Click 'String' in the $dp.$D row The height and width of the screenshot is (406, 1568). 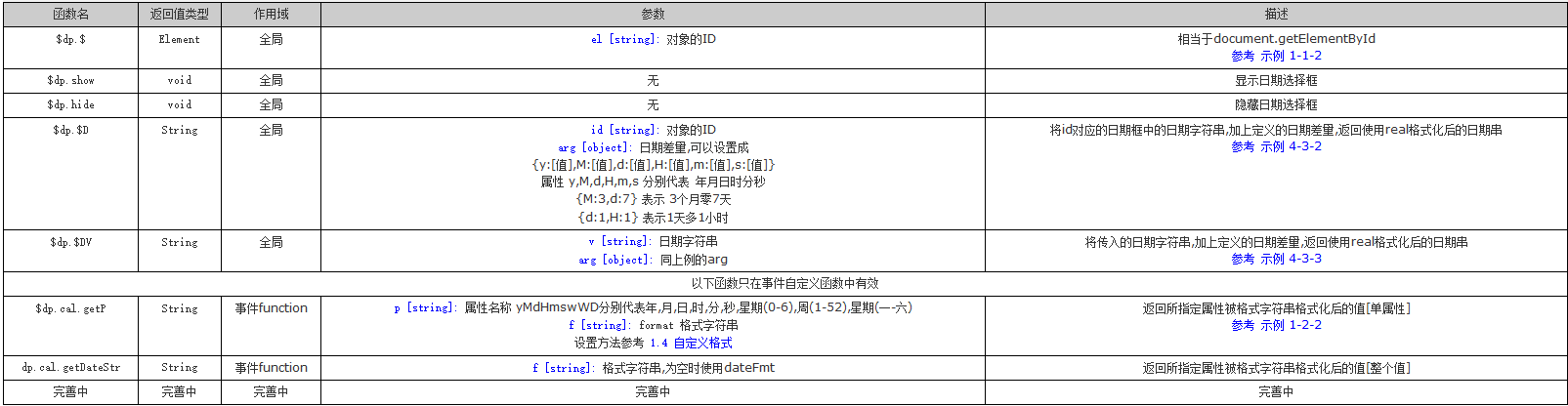(x=180, y=130)
